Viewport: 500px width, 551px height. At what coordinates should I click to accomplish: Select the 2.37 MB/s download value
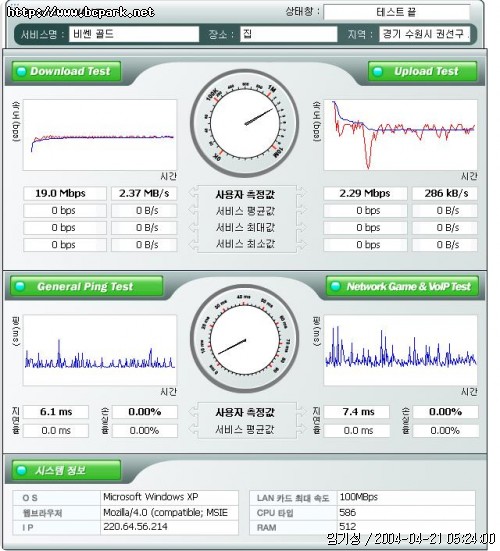pyautogui.click(x=144, y=193)
